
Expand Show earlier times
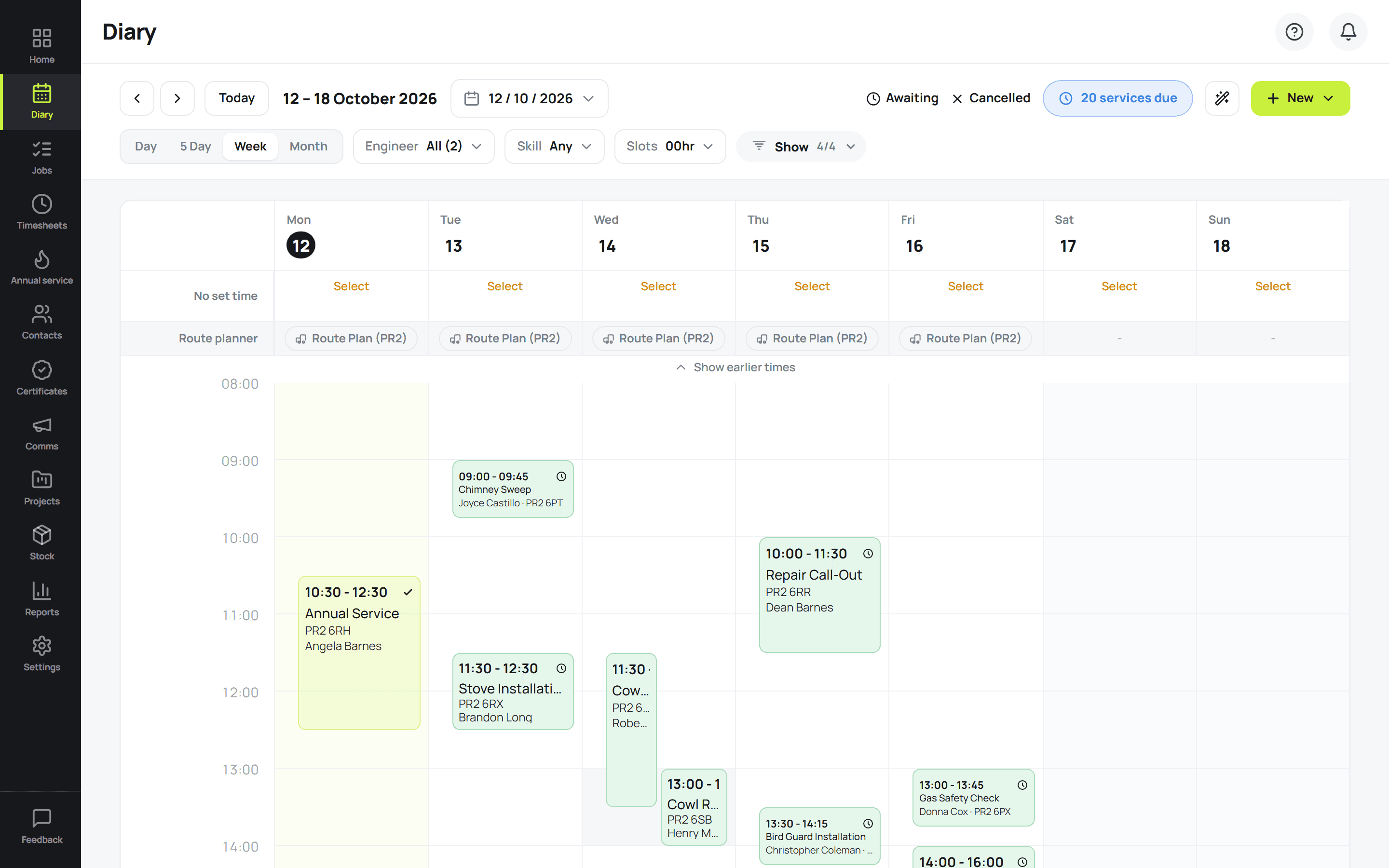735,367
